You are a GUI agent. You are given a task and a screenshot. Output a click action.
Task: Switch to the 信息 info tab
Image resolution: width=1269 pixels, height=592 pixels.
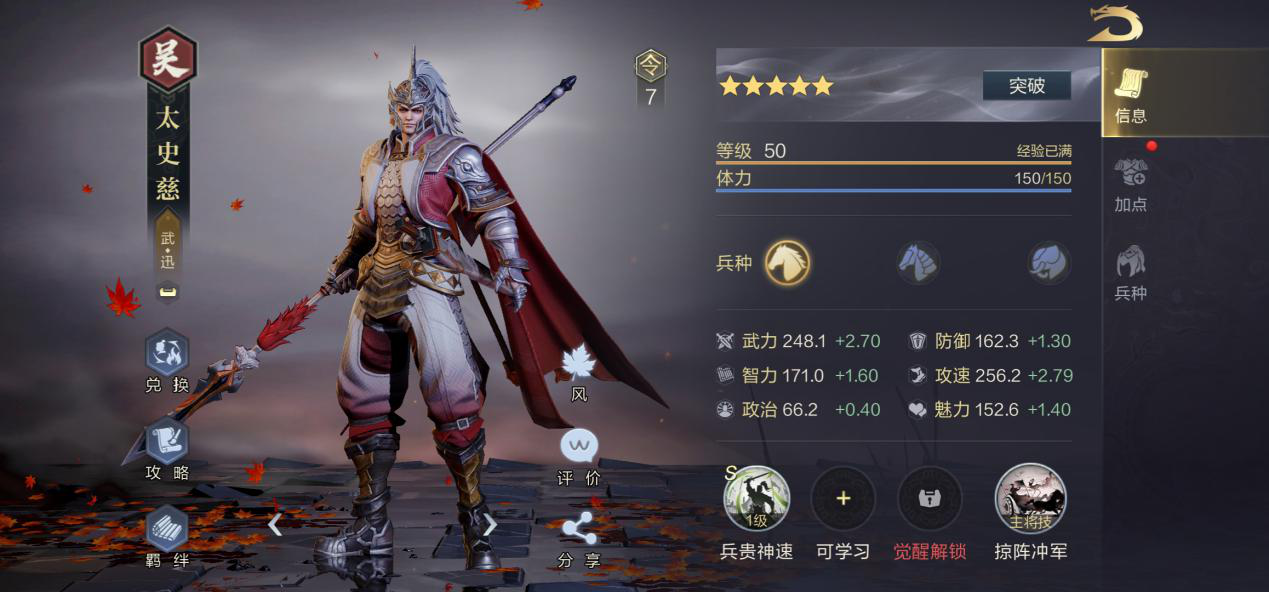1131,95
